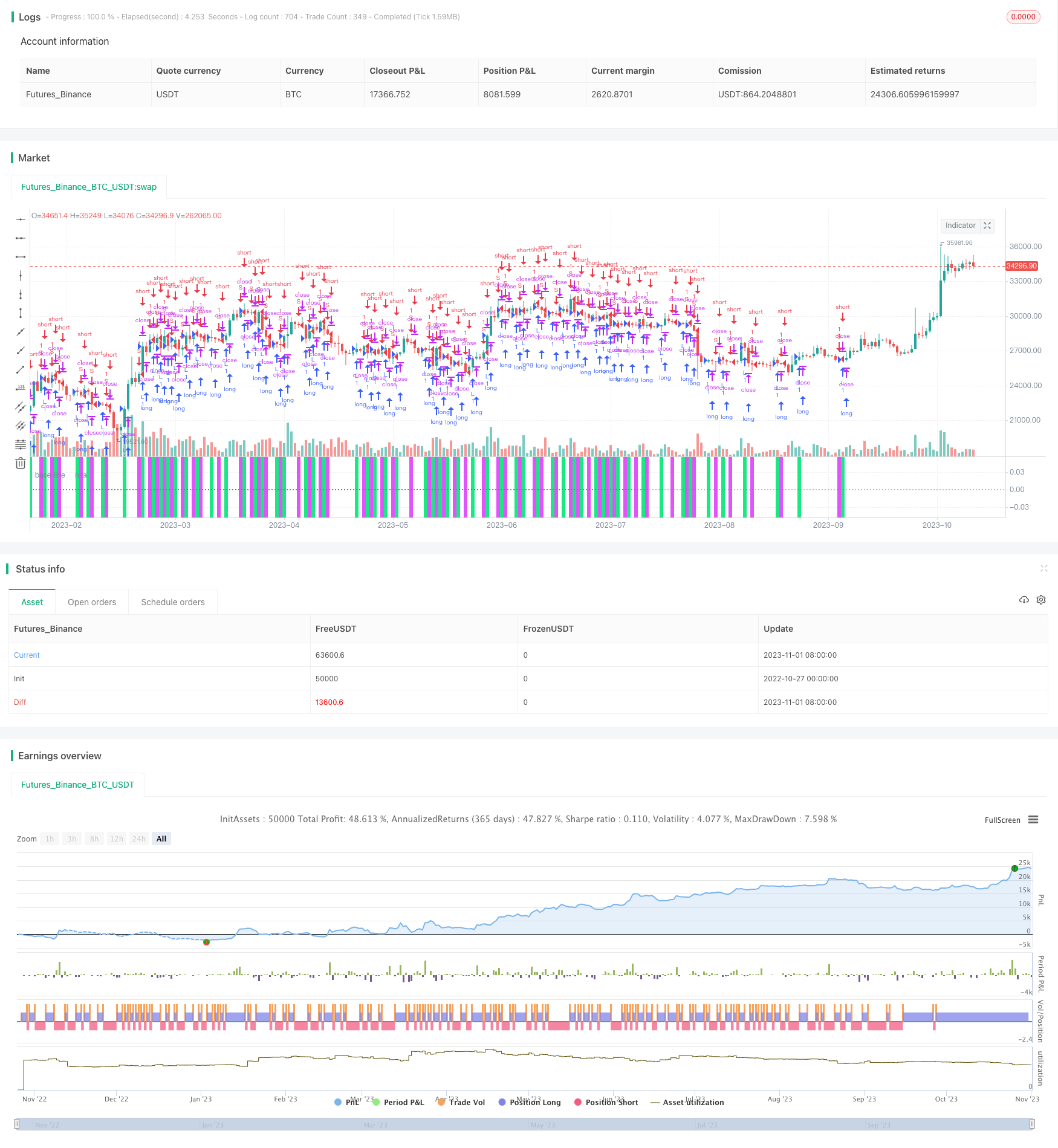Set earnings zoom to 1h
Viewport: 1058px width, 1148px height.
pos(50,838)
